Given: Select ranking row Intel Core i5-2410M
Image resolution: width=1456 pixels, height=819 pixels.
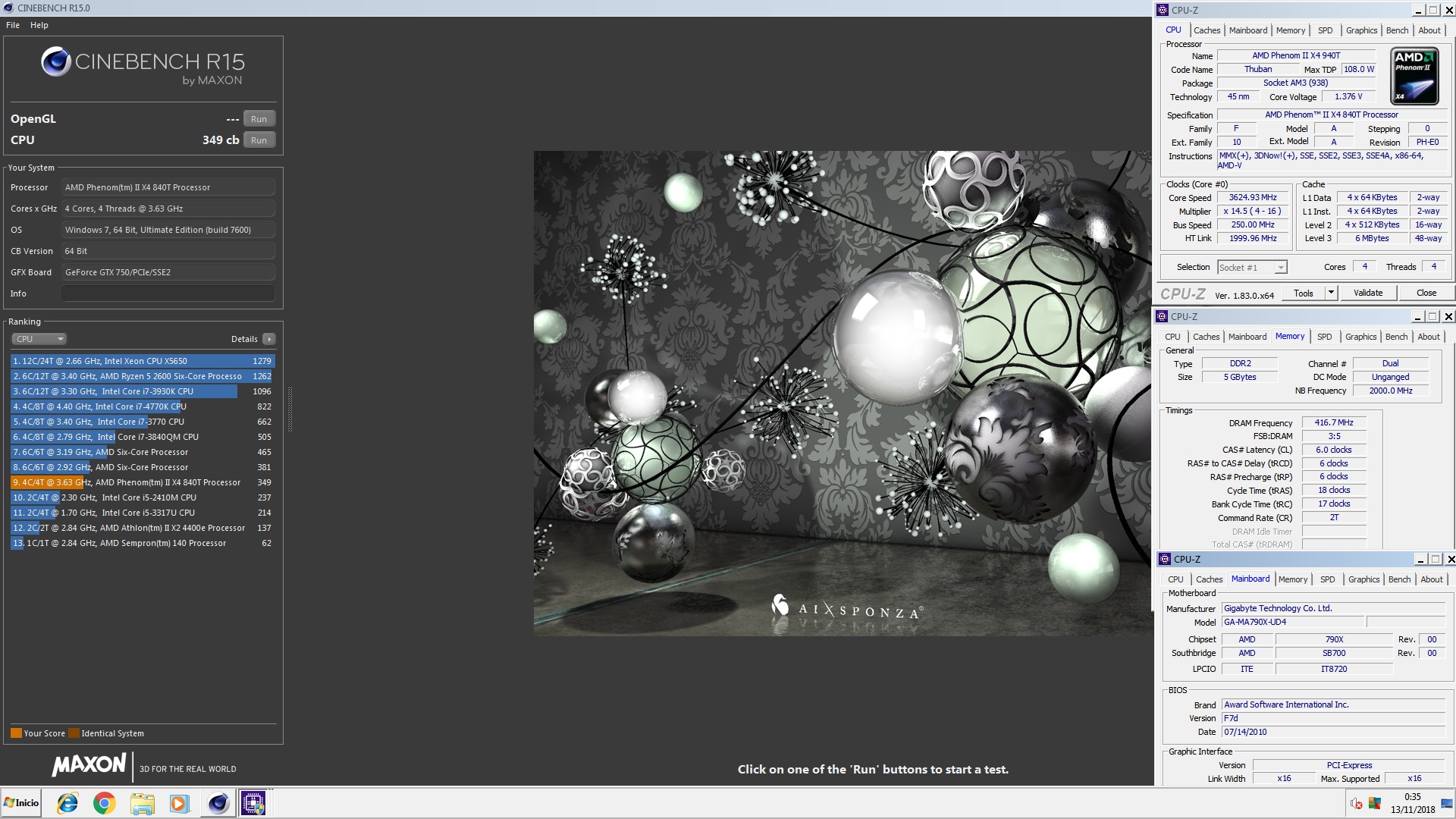Looking at the screenshot, I should coord(143,497).
